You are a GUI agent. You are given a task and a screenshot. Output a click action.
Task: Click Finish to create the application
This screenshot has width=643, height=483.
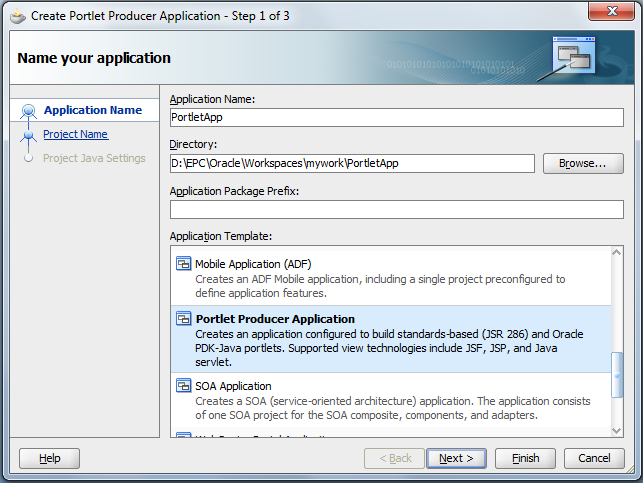point(525,458)
